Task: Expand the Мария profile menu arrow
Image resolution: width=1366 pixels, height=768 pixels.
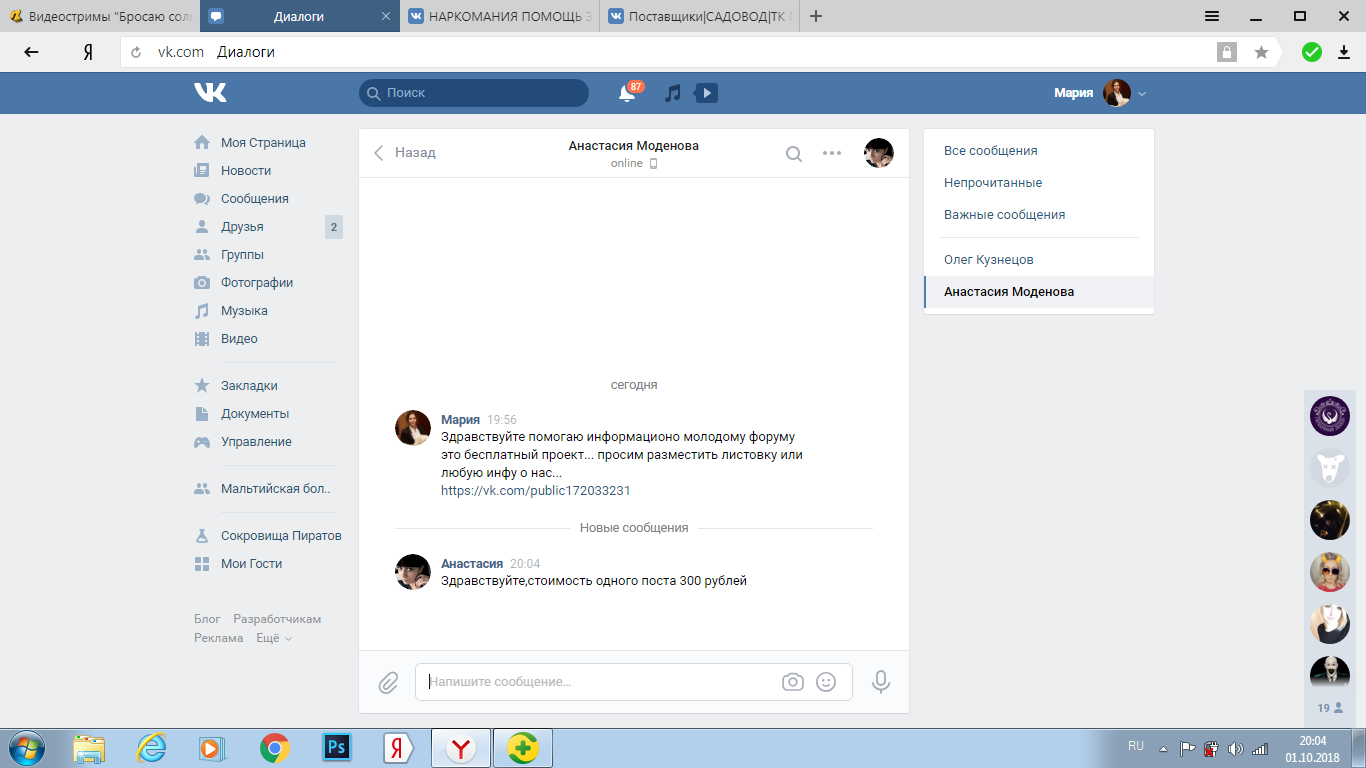Action: (1142, 94)
